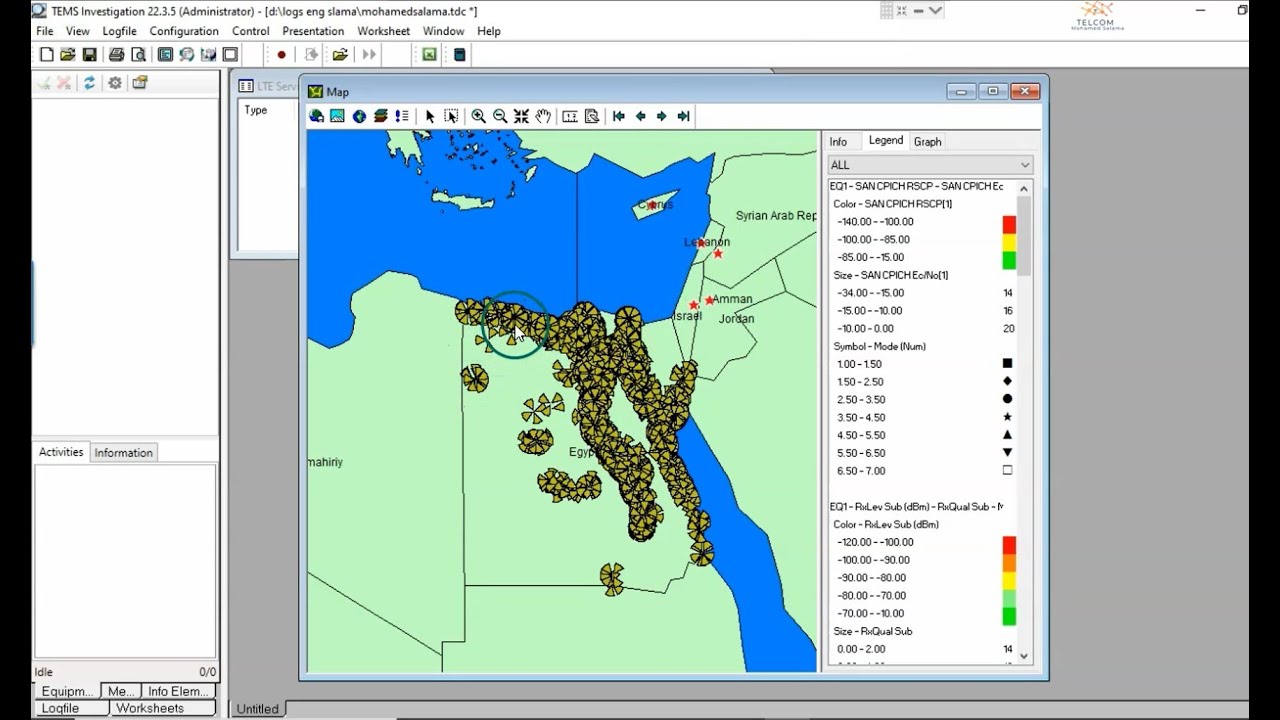Image resolution: width=1280 pixels, height=720 pixels.
Task: Switch to the Info tab in Map window
Action: (x=838, y=142)
